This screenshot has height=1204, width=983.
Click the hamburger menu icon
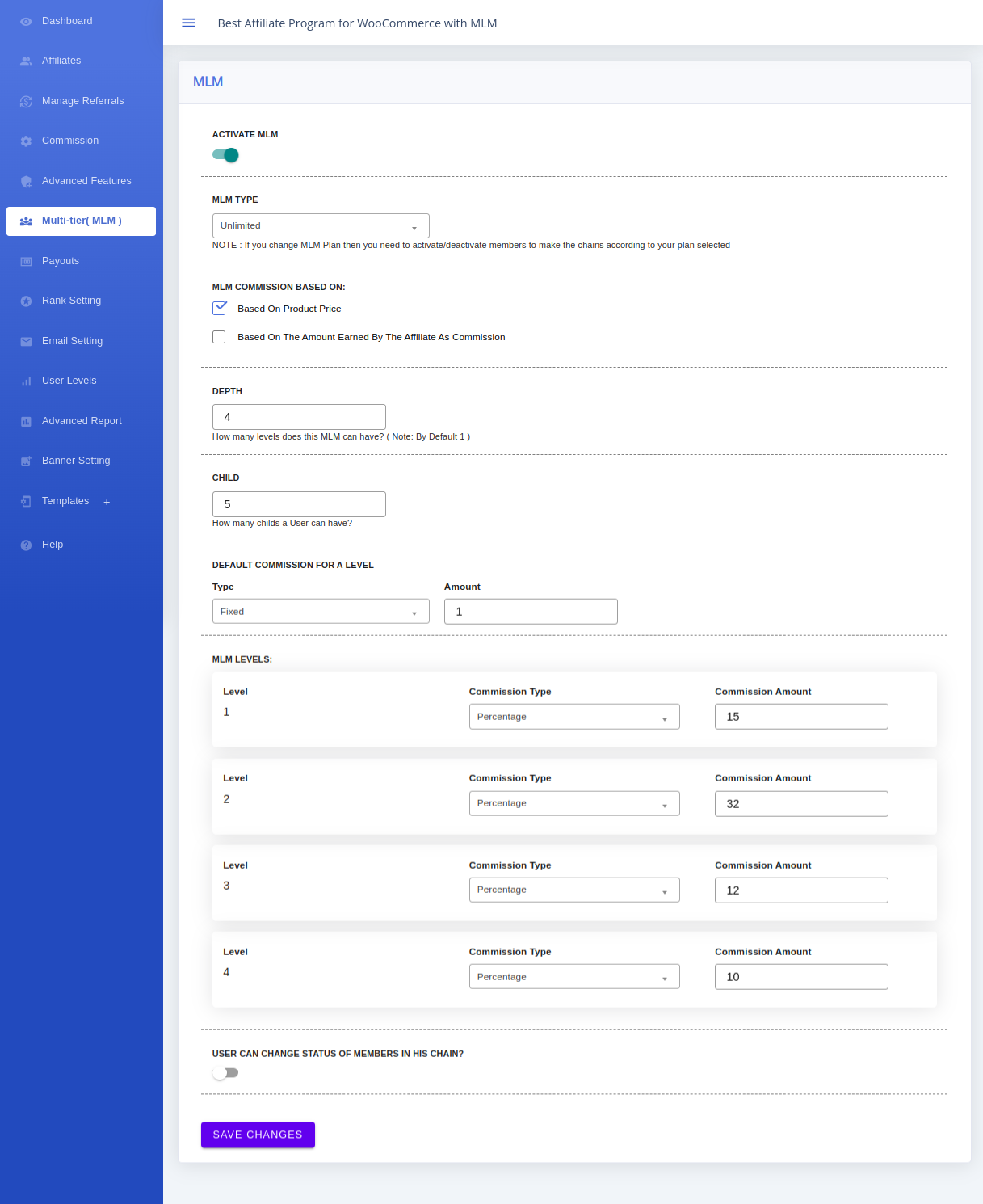[188, 23]
